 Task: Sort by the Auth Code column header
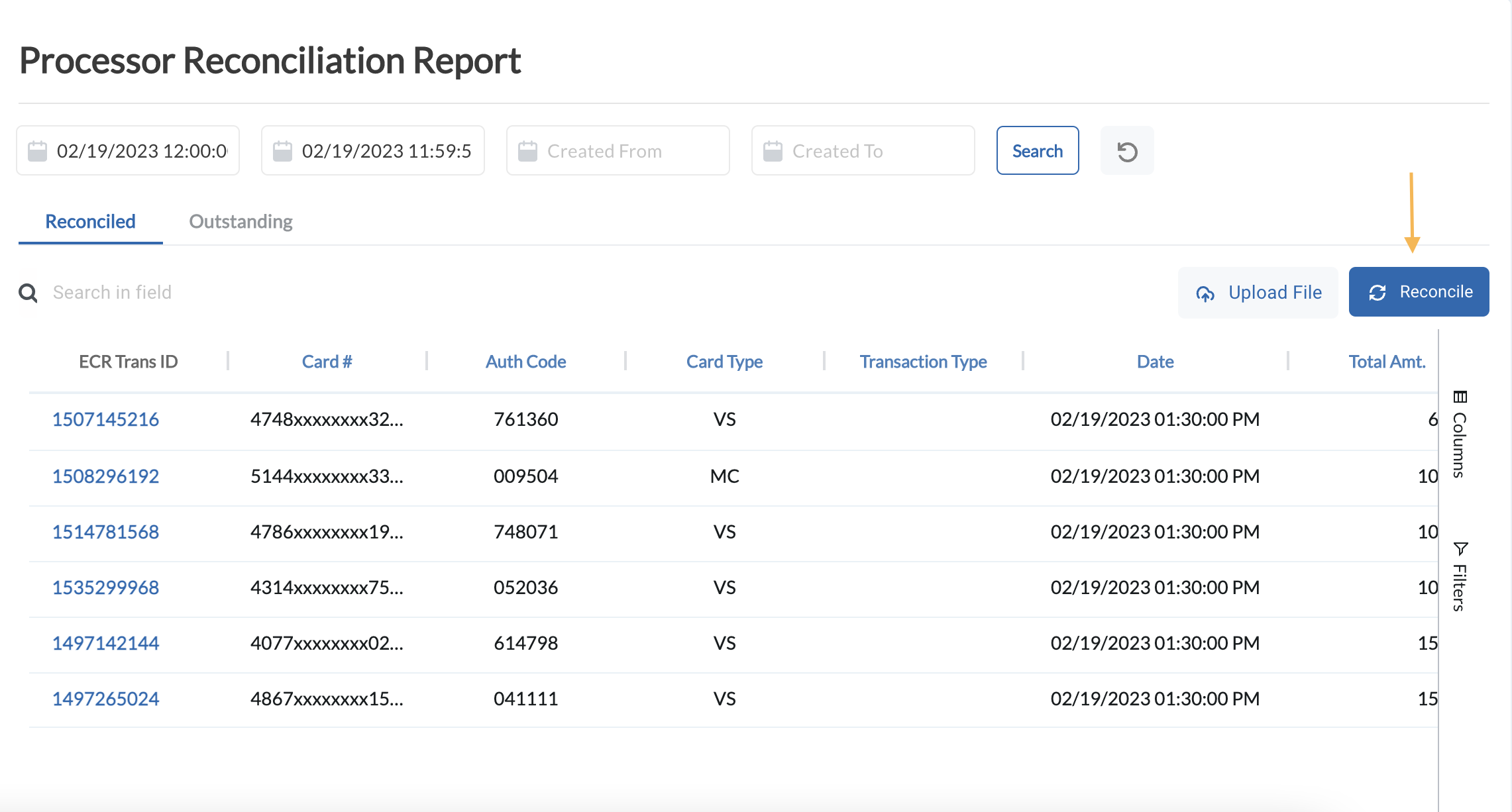tap(525, 362)
